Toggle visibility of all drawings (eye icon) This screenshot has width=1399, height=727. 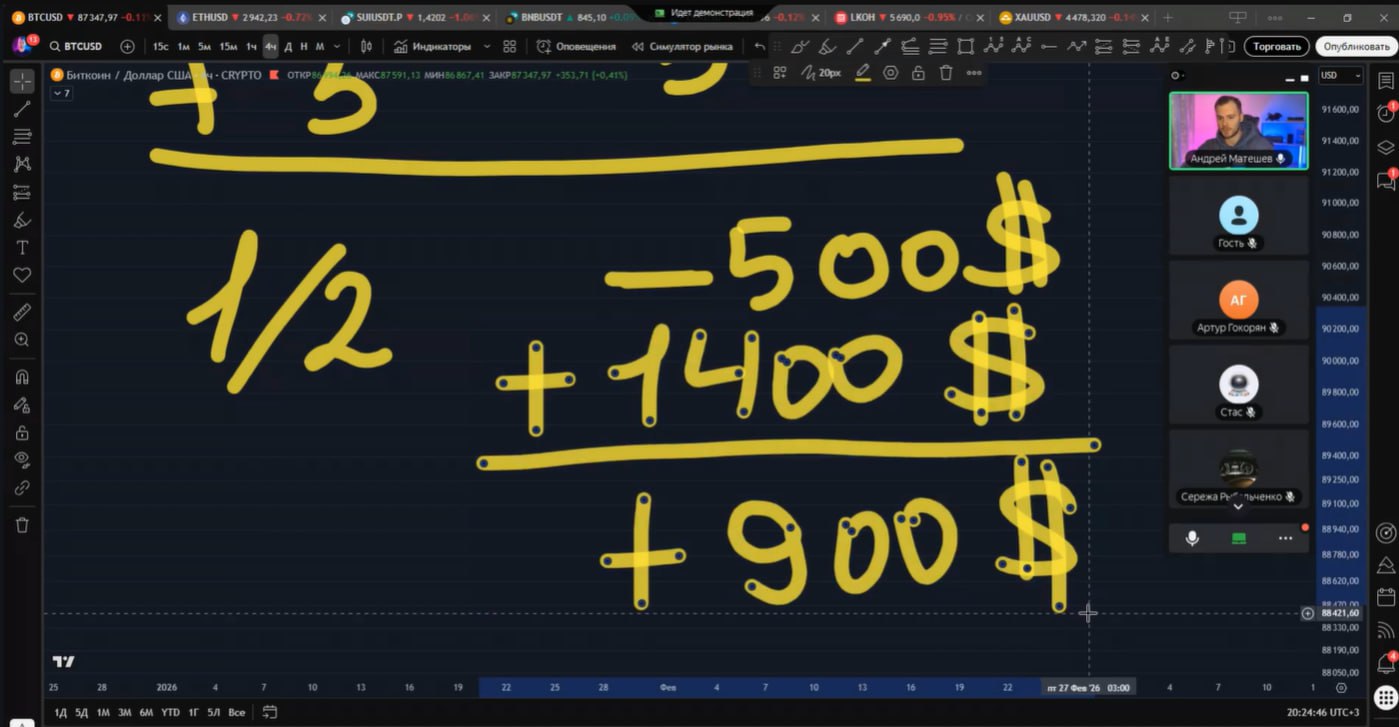[x=22, y=459]
